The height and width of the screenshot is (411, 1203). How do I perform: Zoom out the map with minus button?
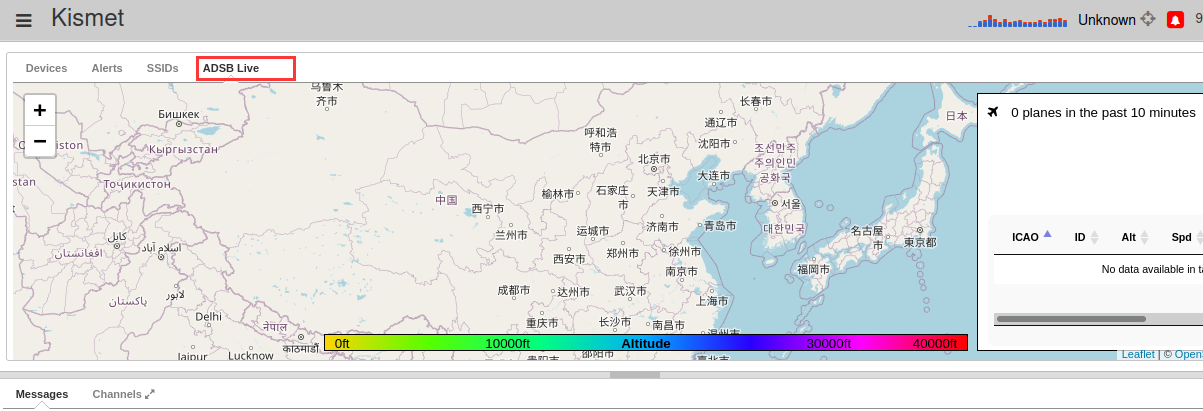click(40, 141)
